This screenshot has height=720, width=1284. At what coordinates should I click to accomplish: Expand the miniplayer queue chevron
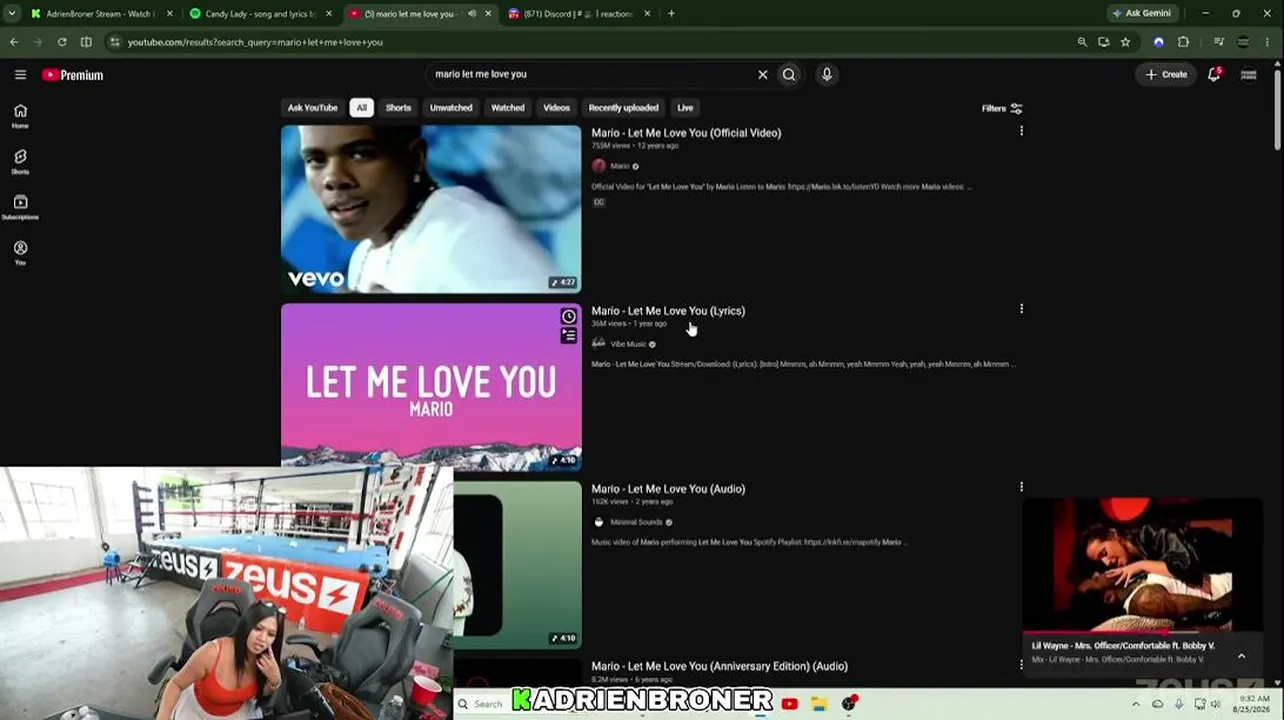click(1241, 656)
